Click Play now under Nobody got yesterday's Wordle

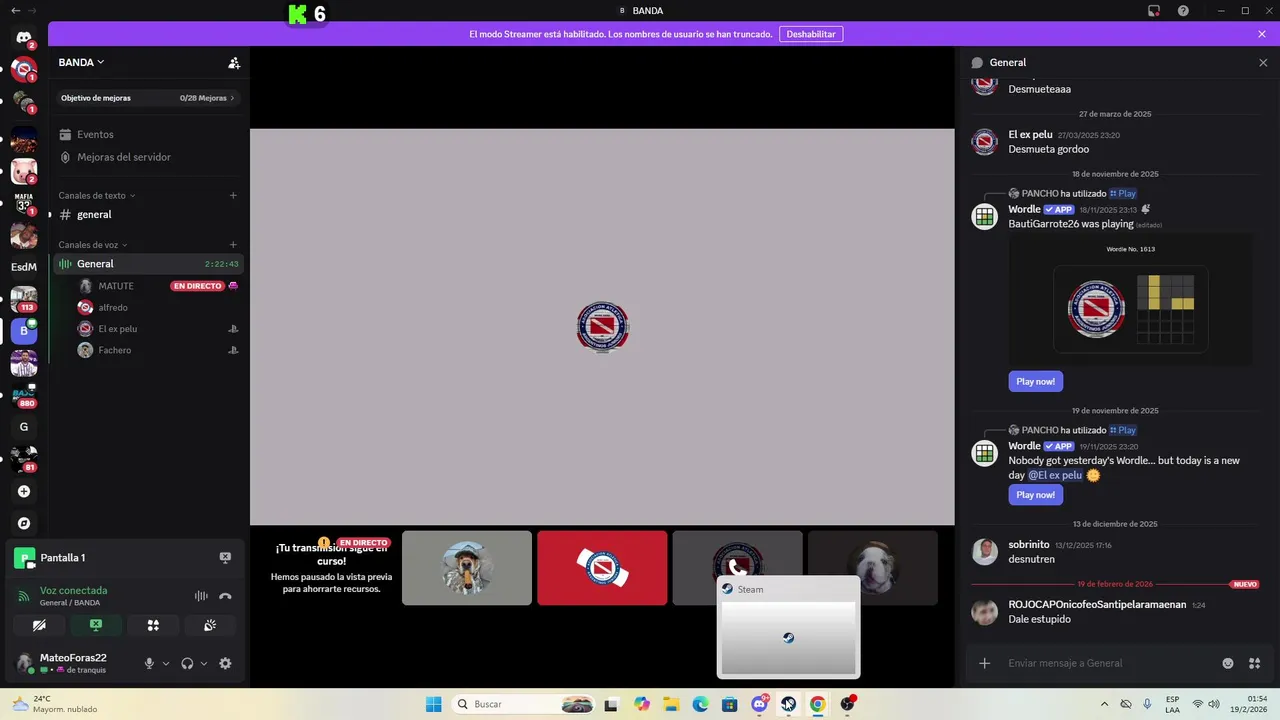point(1035,495)
